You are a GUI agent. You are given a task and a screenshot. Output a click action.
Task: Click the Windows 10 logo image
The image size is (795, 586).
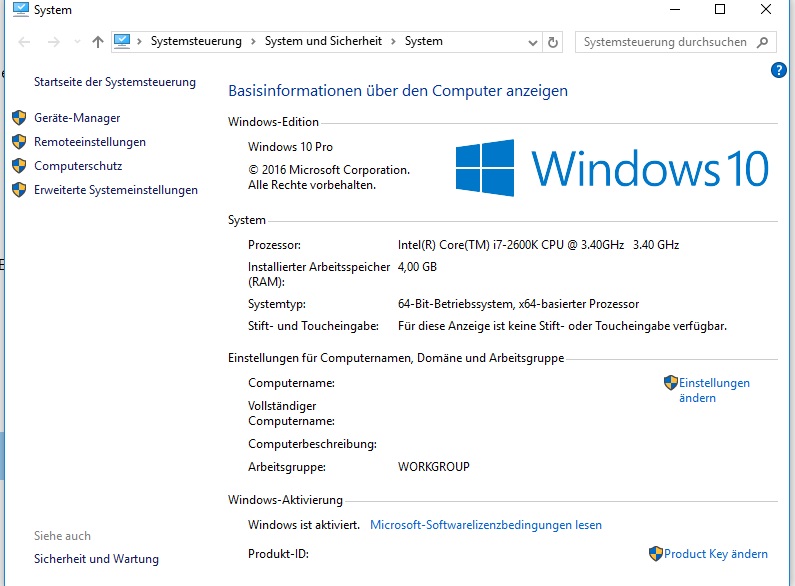612,168
